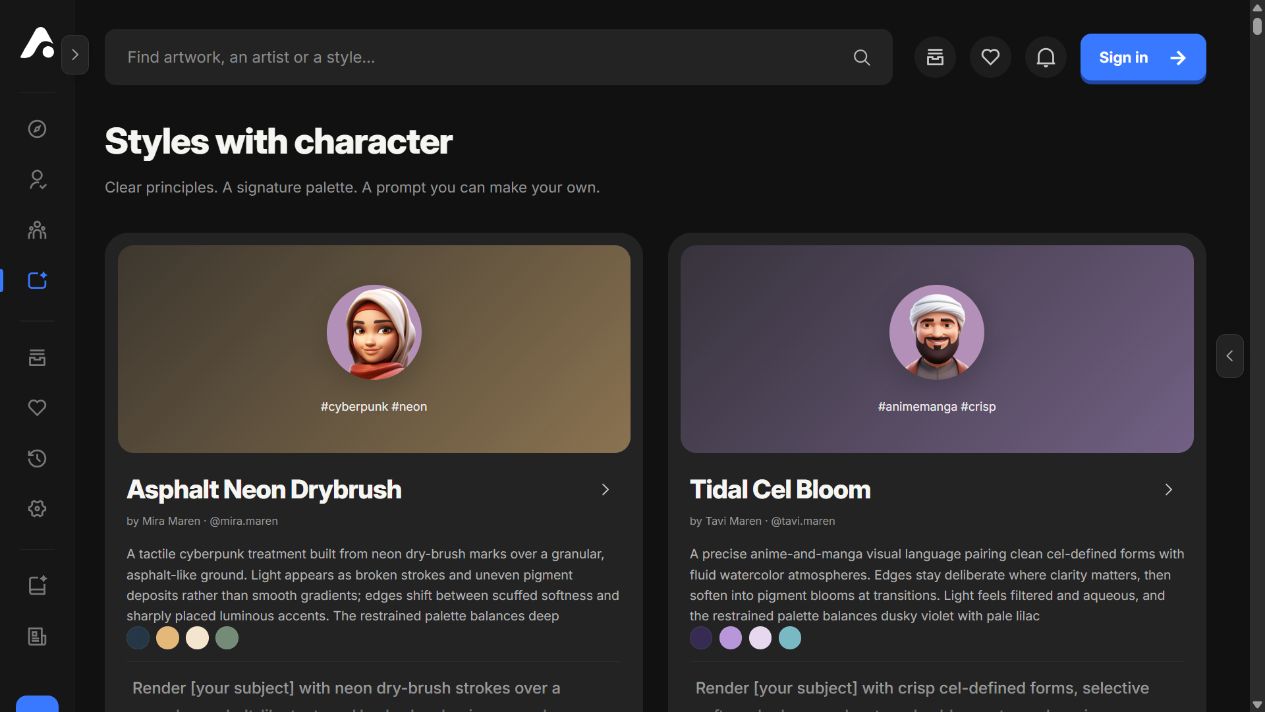Click Tavi Maren's avatar on Tidal Cel card
This screenshot has height=712, width=1265.
(937, 333)
